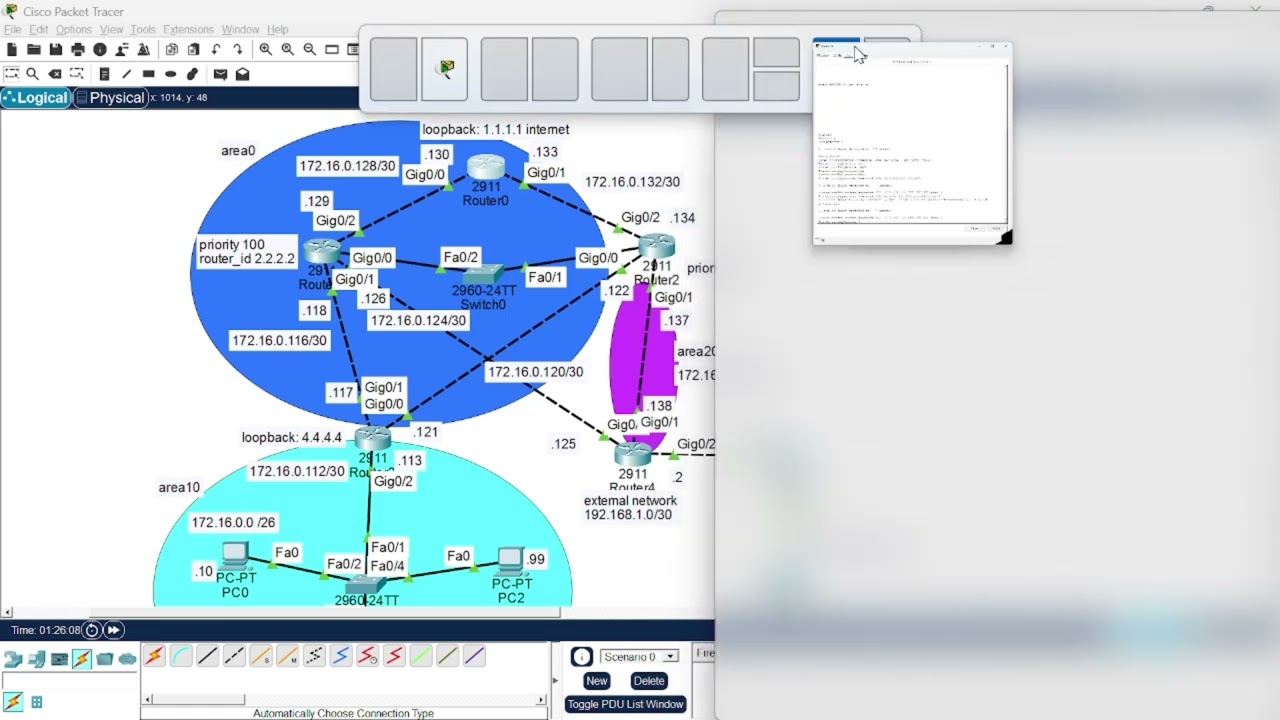Select Connections lightning category icon
Screen dimensions: 1280x720
tap(82, 658)
